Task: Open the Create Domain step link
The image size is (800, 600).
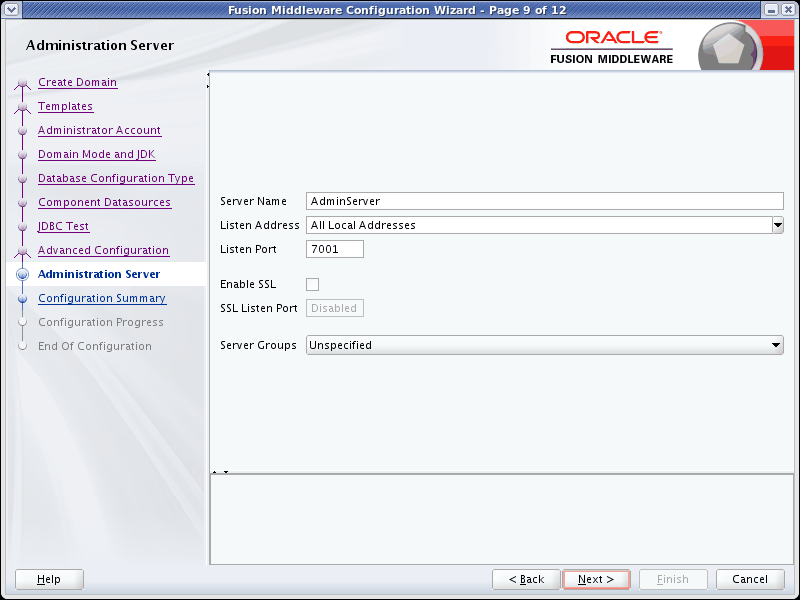Action: [78, 82]
